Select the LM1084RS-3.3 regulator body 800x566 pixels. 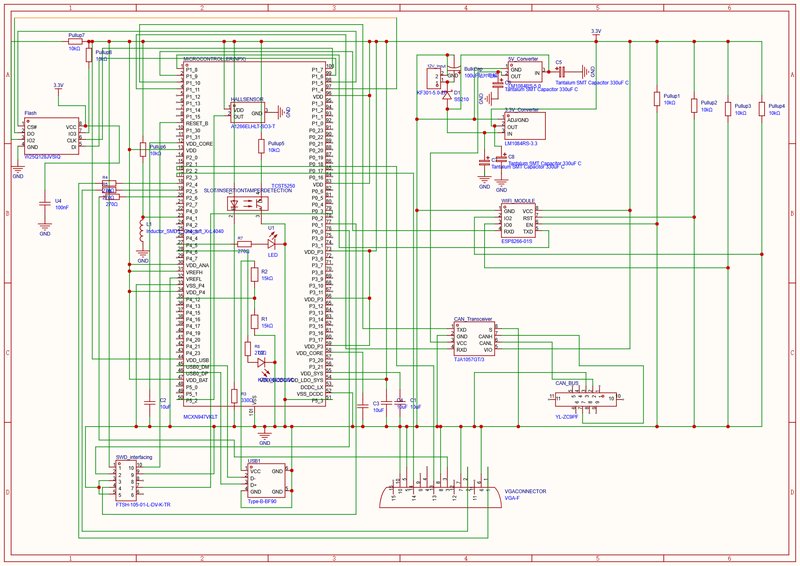525,127
